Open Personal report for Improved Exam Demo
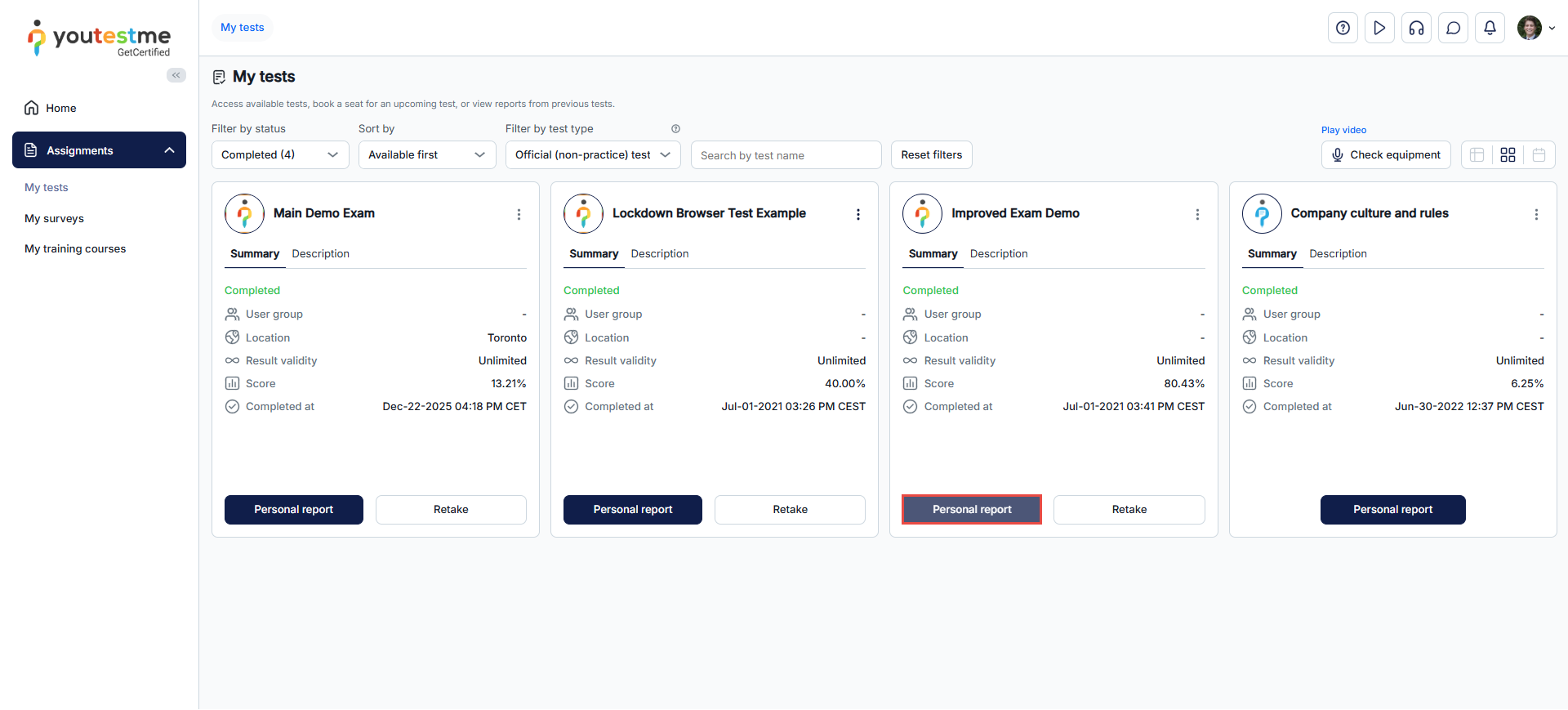The image size is (1568, 710). pos(971,509)
